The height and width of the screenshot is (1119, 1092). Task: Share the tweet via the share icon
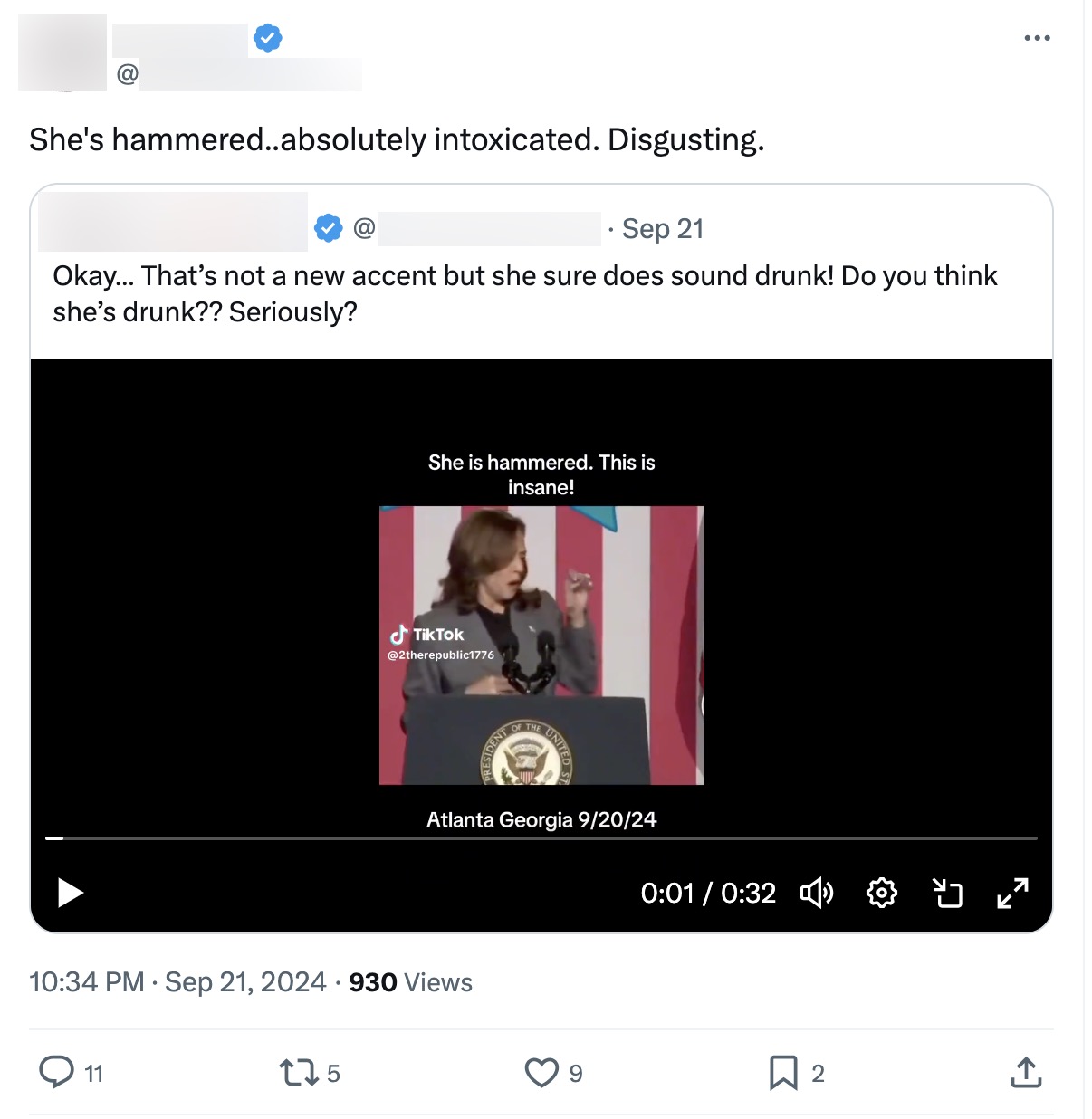(1025, 1073)
